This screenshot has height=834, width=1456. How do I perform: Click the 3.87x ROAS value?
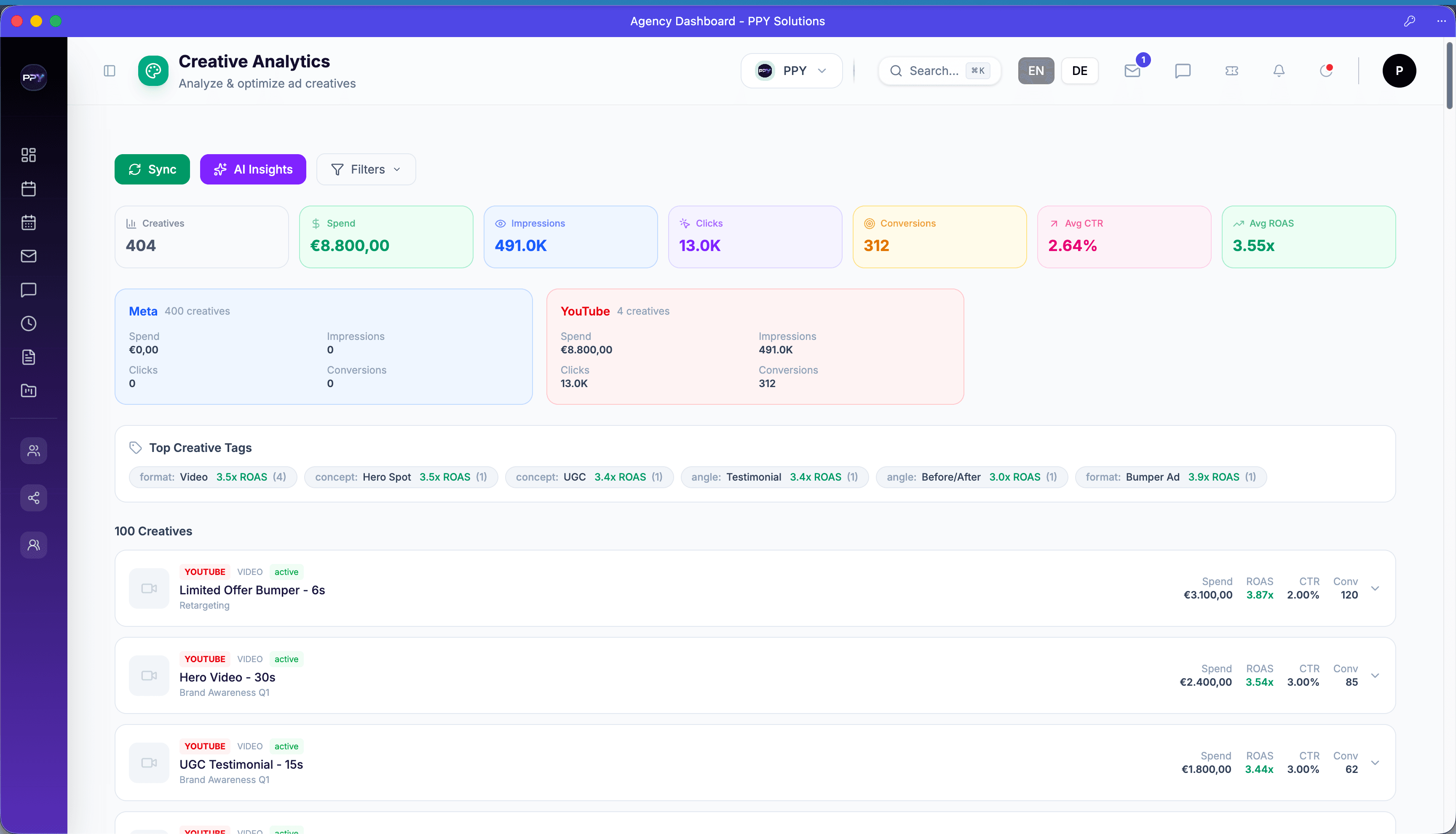tap(1260, 595)
